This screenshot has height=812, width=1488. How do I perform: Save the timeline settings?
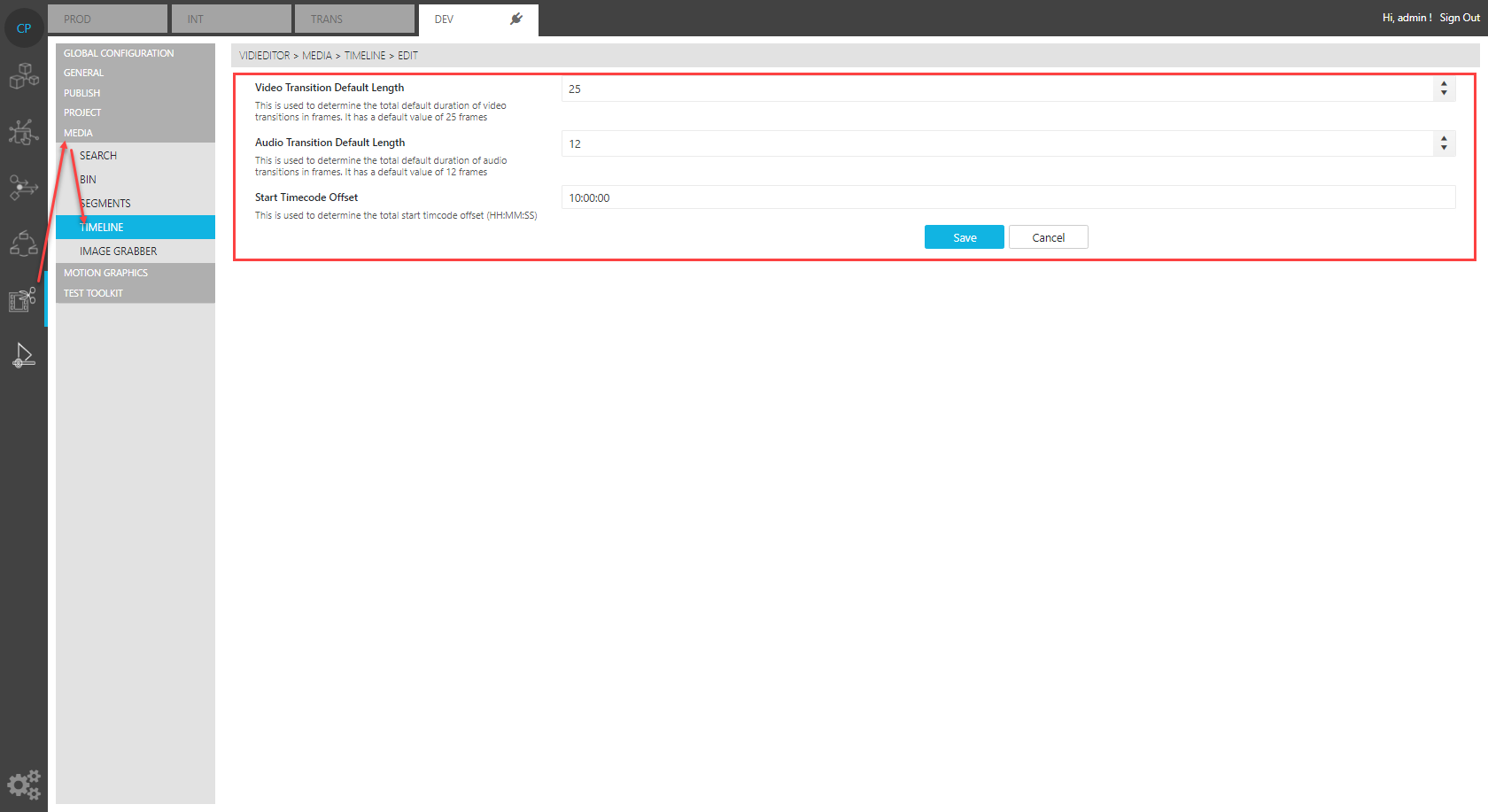964,237
